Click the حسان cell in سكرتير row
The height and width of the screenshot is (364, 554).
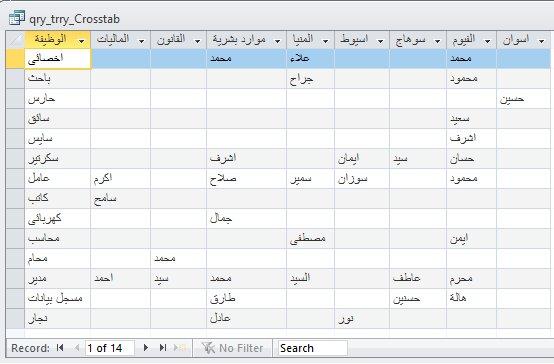471,158
